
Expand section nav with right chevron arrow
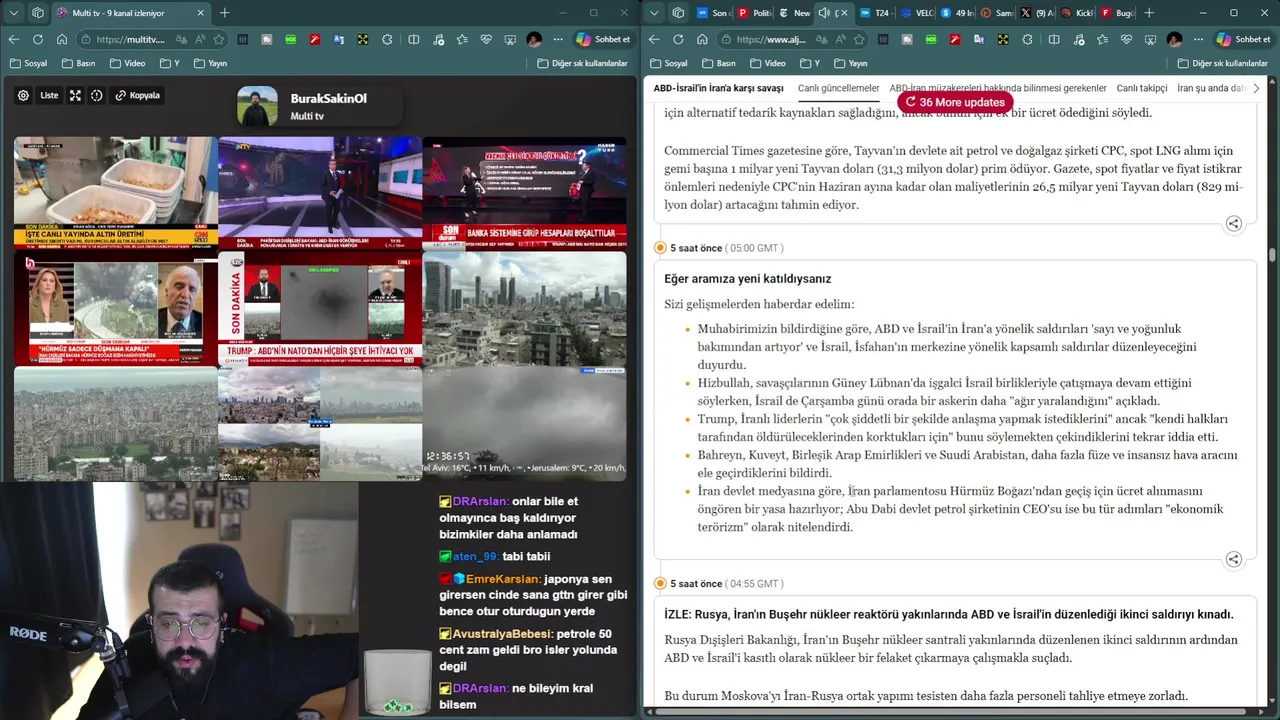(1256, 88)
